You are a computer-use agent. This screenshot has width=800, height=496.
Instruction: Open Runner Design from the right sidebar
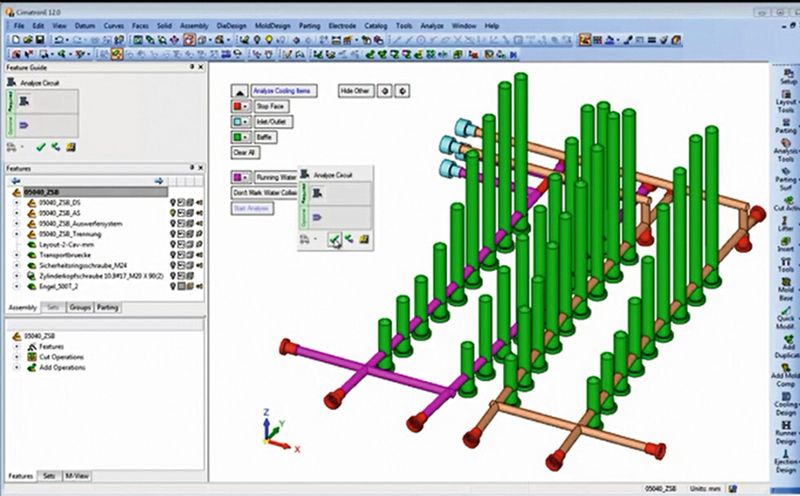[786, 432]
